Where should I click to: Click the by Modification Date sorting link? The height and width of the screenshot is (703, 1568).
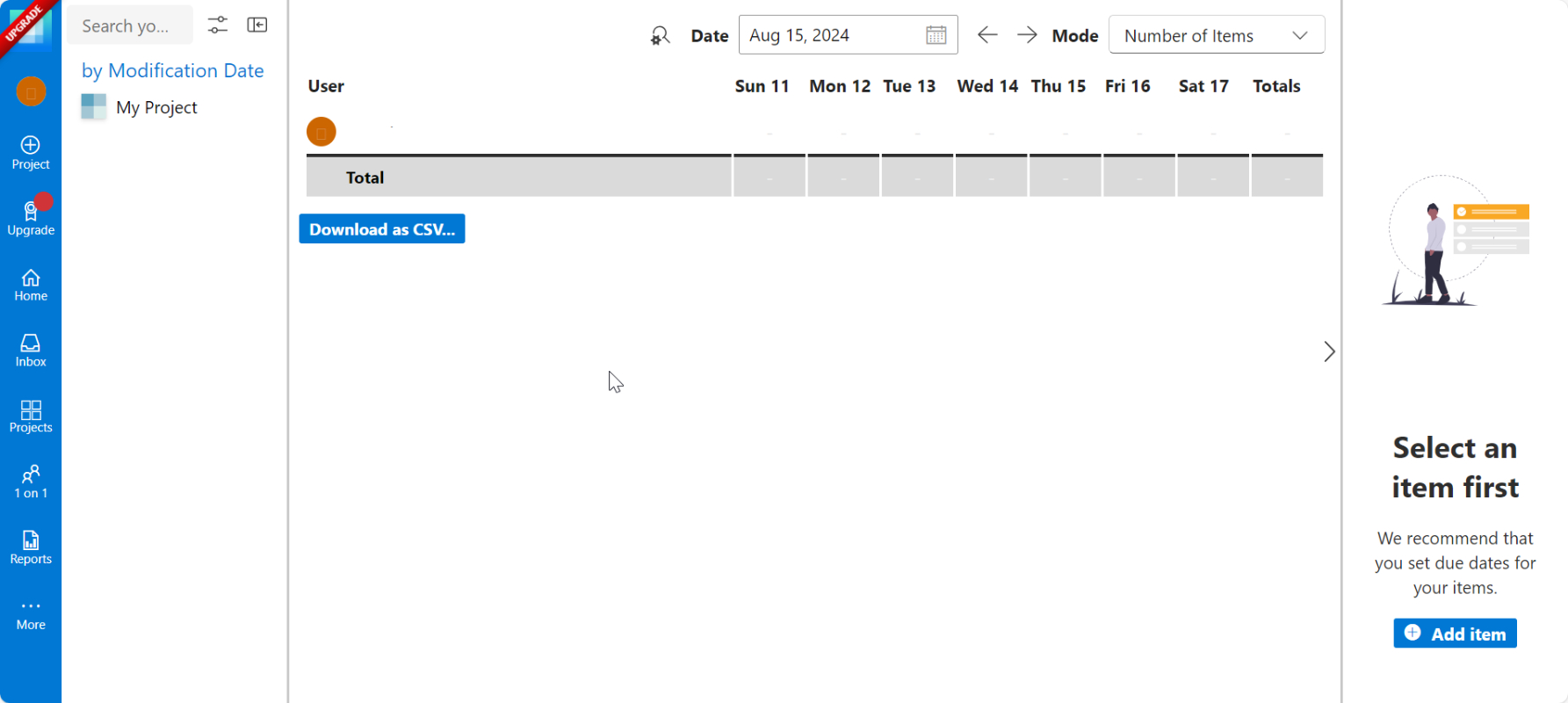173,70
